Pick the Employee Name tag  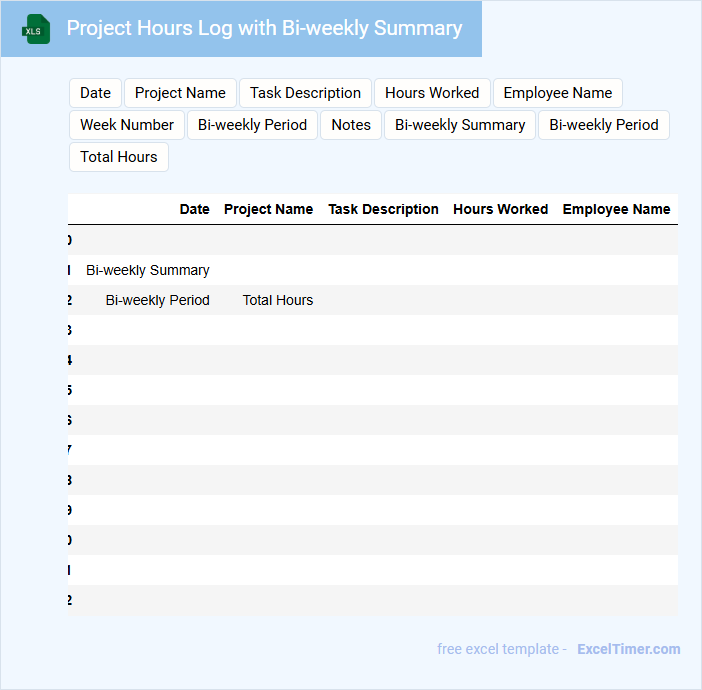click(x=557, y=93)
